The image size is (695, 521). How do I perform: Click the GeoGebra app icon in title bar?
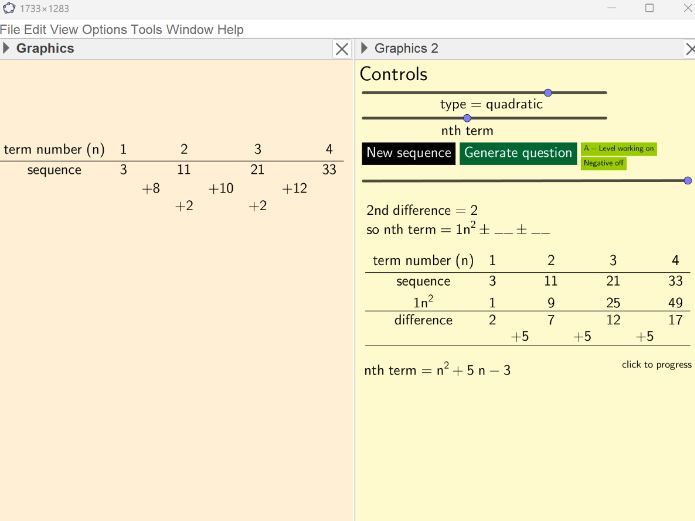pyautogui.click(x=8, y=8)
